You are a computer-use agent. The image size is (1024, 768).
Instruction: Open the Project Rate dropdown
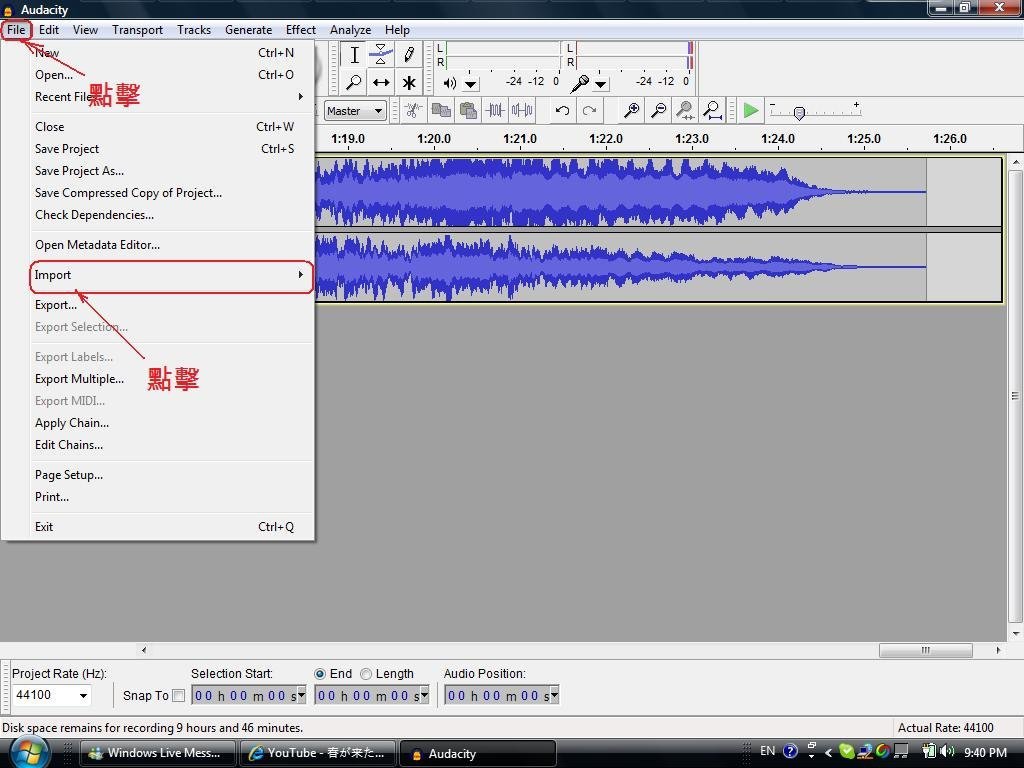click(83, 696)
